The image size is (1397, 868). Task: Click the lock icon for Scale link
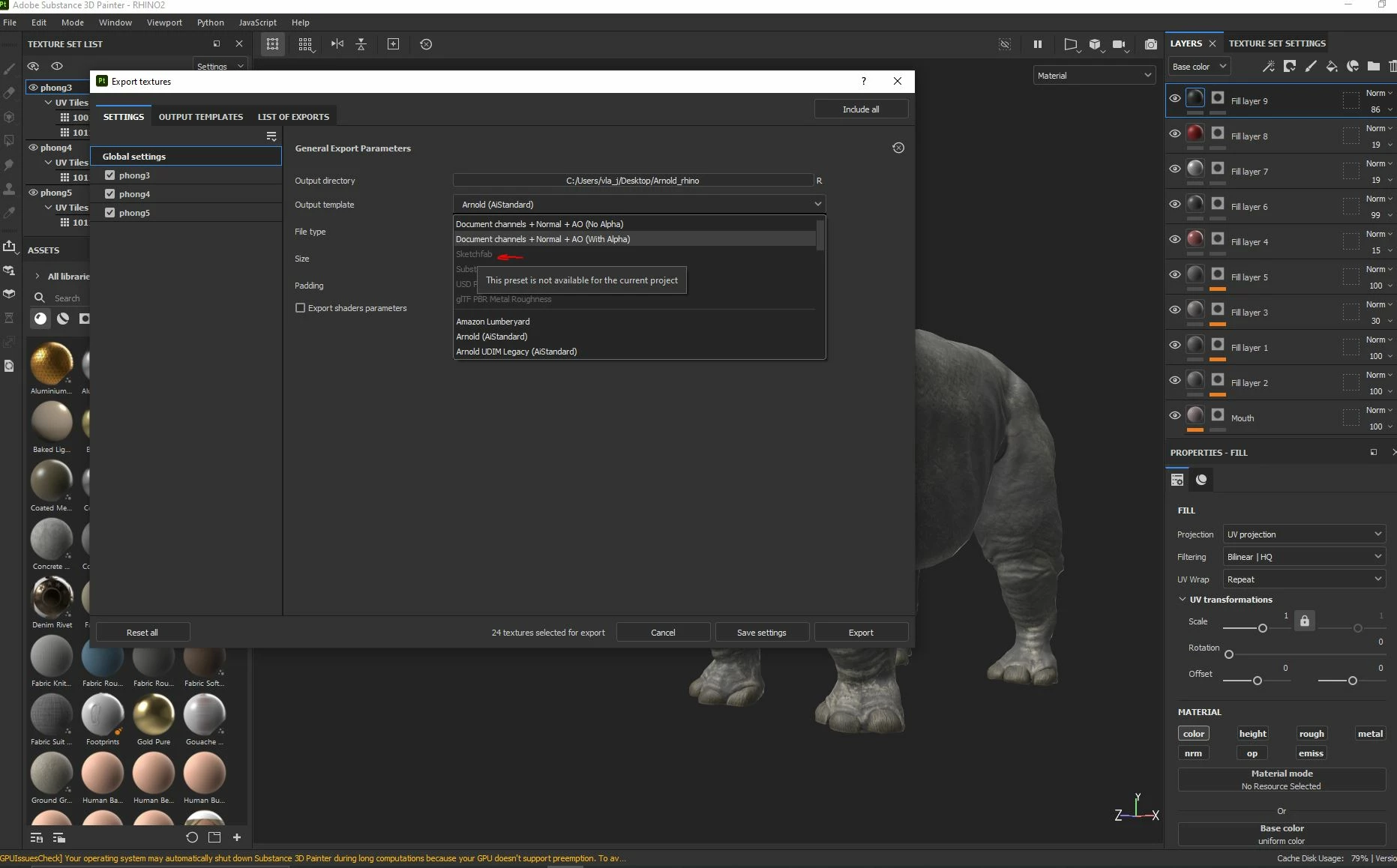point(1305,621)
